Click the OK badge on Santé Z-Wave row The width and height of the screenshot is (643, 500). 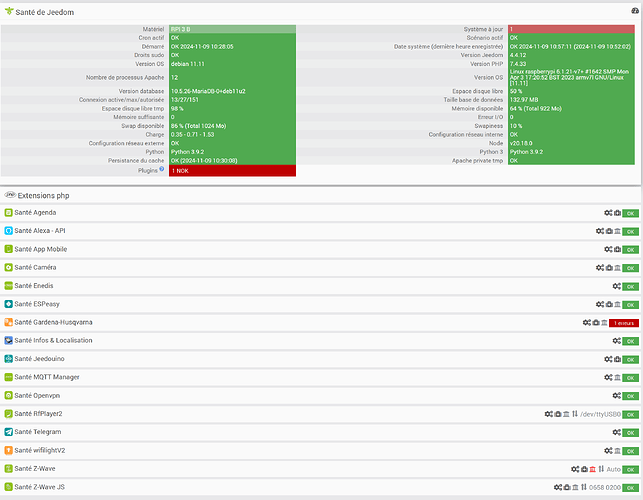[x=631, y=470]
